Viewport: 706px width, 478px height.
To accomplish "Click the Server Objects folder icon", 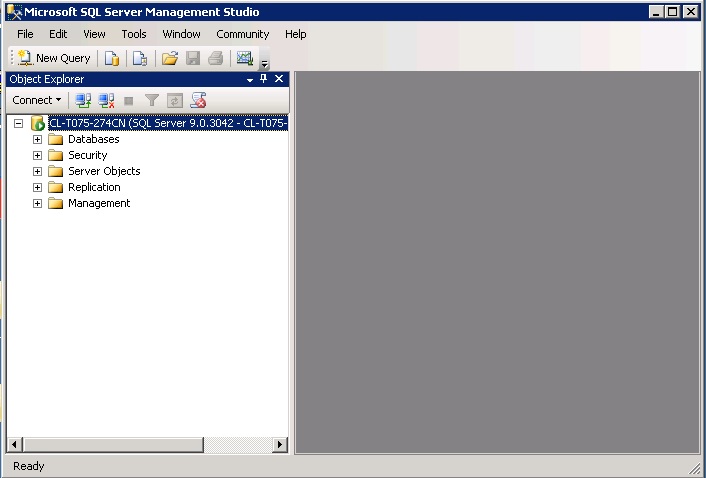I will 55,171.
